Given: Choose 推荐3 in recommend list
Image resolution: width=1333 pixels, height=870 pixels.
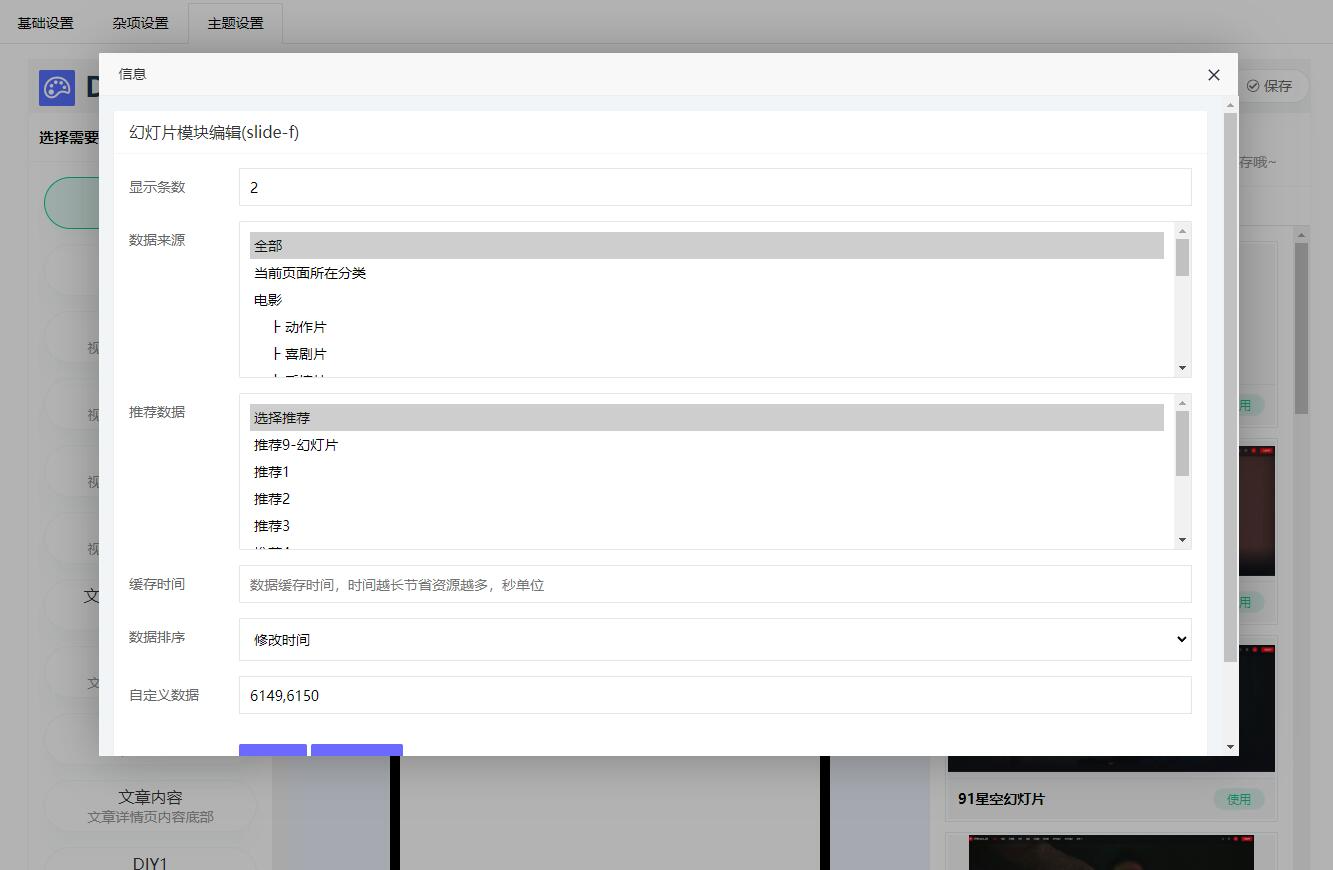Looking at the screenshot, I should (x=272, y=526).
